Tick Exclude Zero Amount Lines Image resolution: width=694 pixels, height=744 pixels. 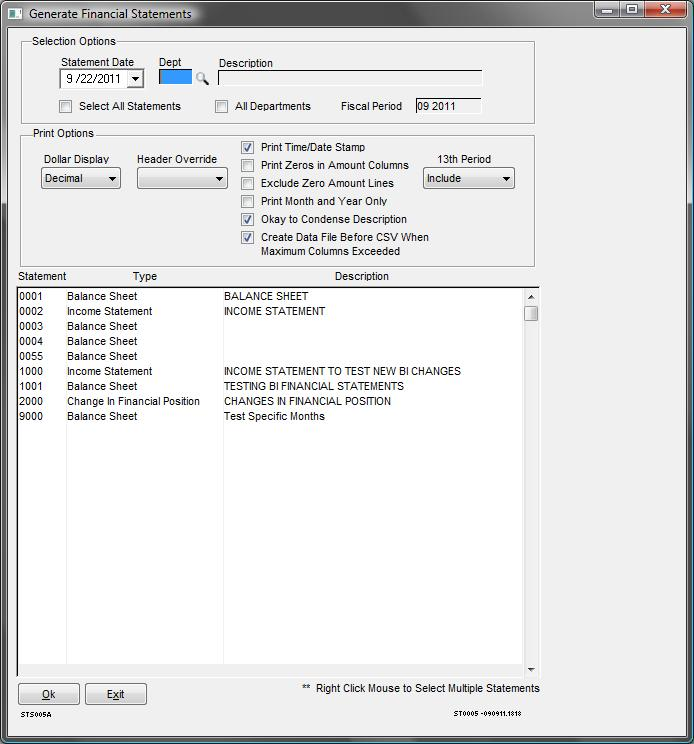click(247, 184)
